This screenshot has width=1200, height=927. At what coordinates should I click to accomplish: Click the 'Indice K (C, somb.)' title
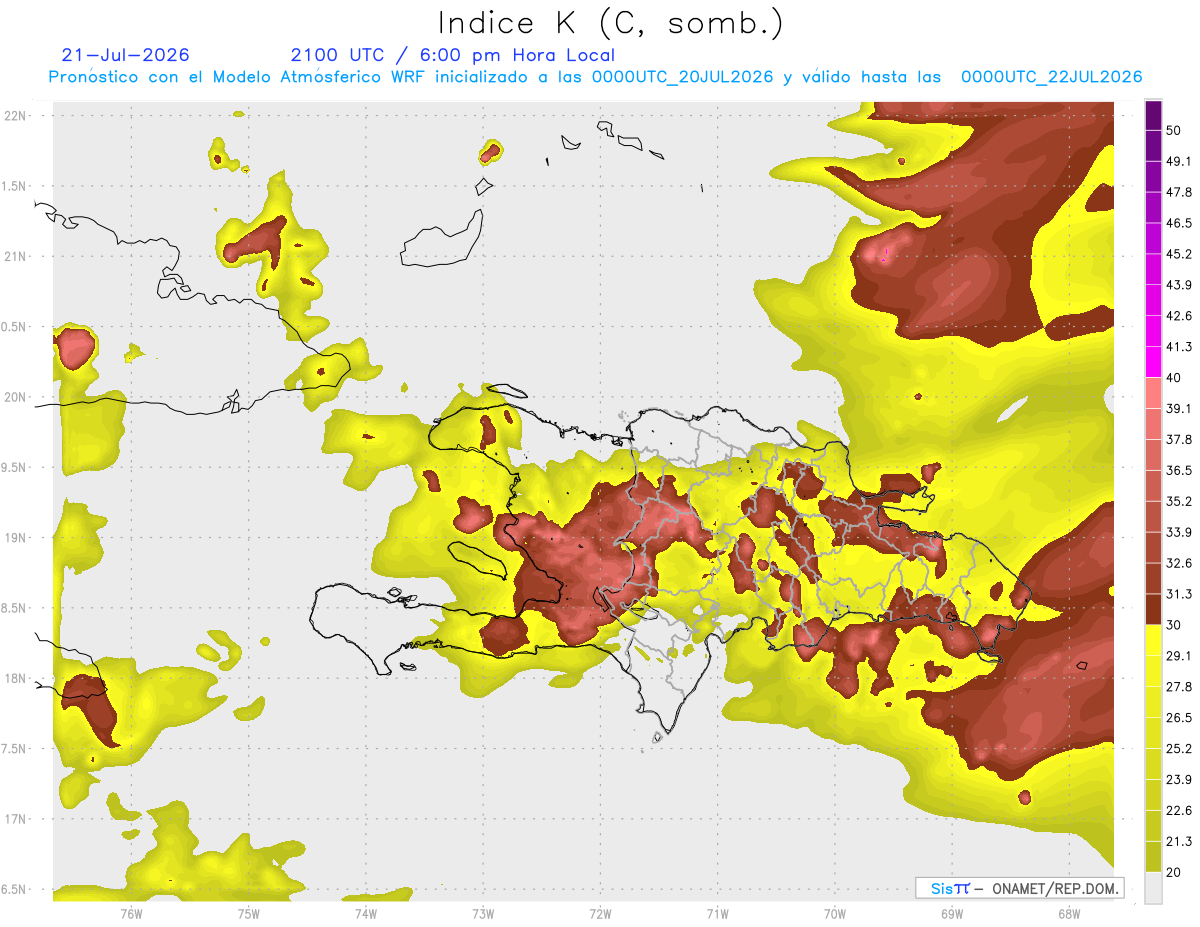tap(611, 24)
